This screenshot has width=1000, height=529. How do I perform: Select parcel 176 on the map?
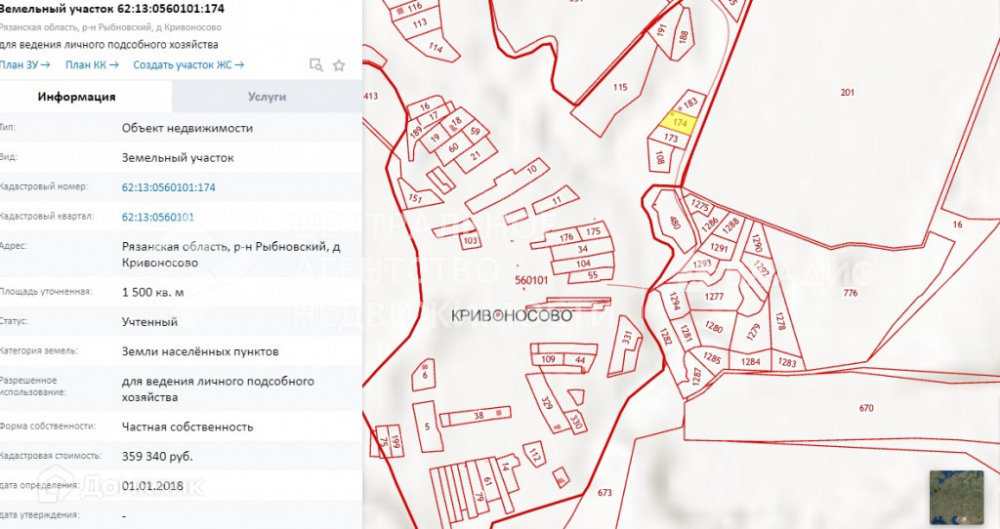tap(566, 237)
